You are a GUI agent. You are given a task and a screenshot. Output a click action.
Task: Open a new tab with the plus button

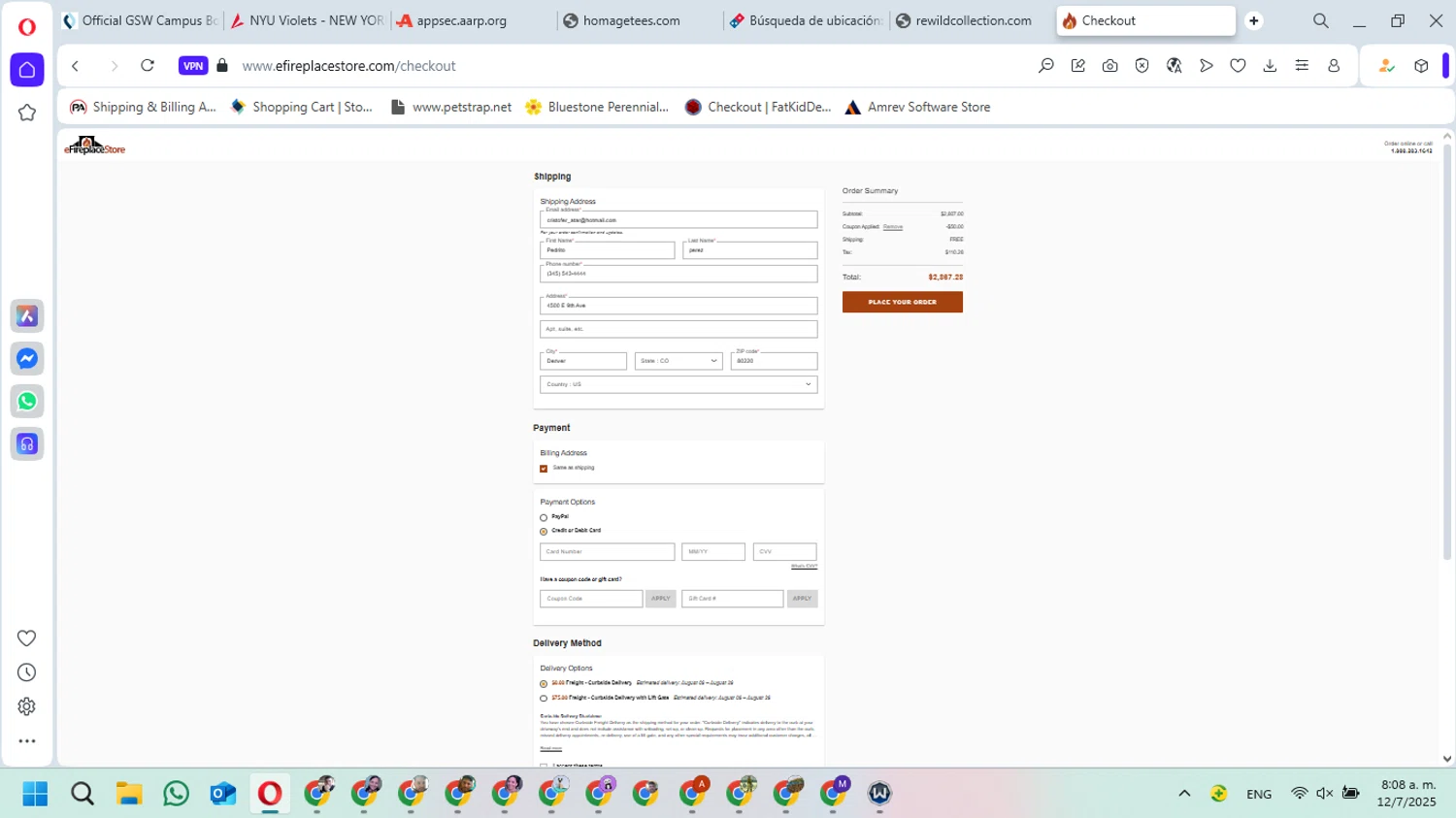click(x=1254, y=20)
